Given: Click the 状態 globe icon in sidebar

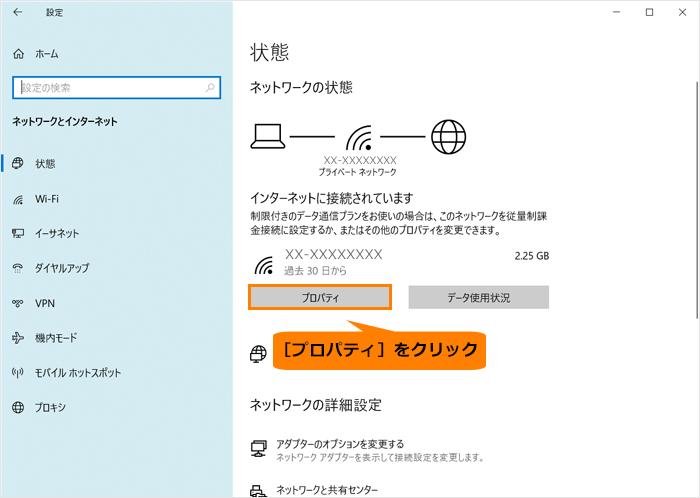Looking at the screenshot, I should click(x=18, y=163).
